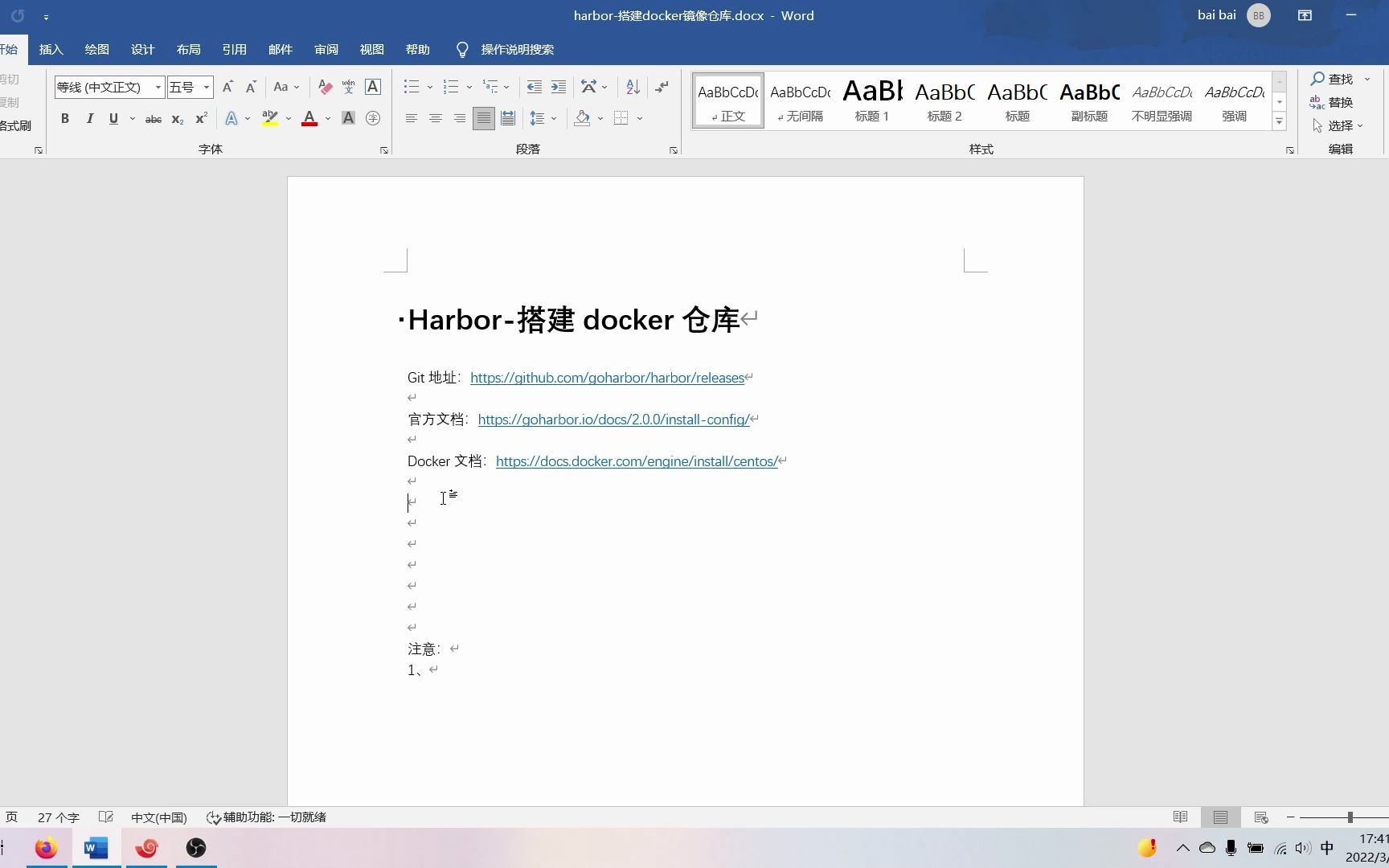This screenshot has height=868, width=1389.
Task: Click the Find button
Action: [x=1333, y=79]
